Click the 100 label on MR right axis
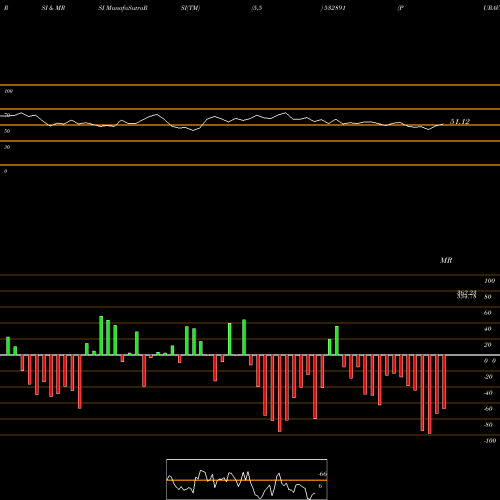 (x=489, y=281)
